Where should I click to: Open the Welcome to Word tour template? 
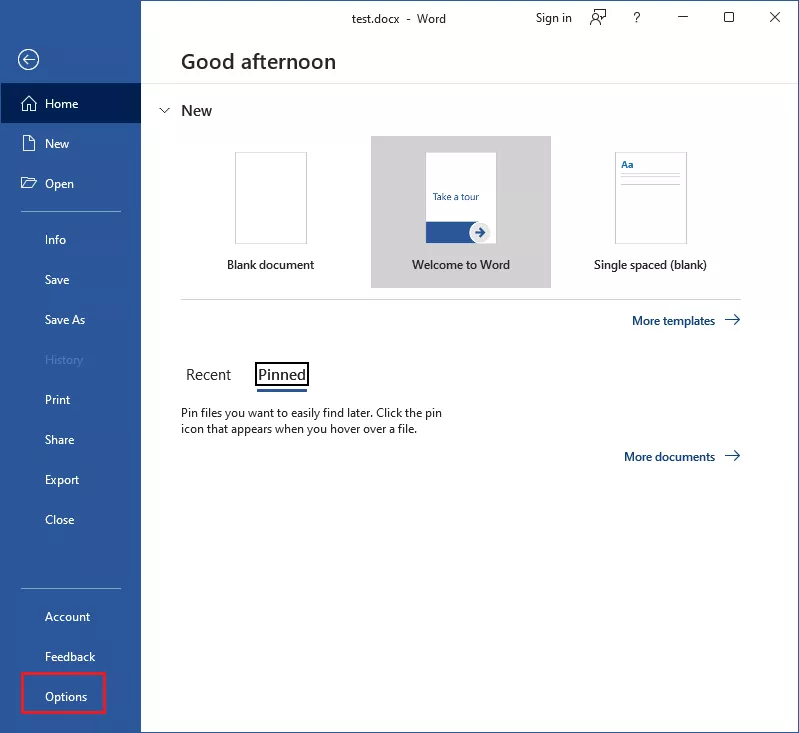click(461, 199)
